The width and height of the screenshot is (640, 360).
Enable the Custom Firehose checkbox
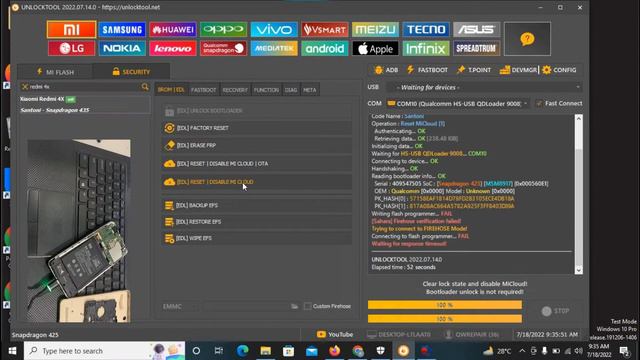click(x=308, y=306)
